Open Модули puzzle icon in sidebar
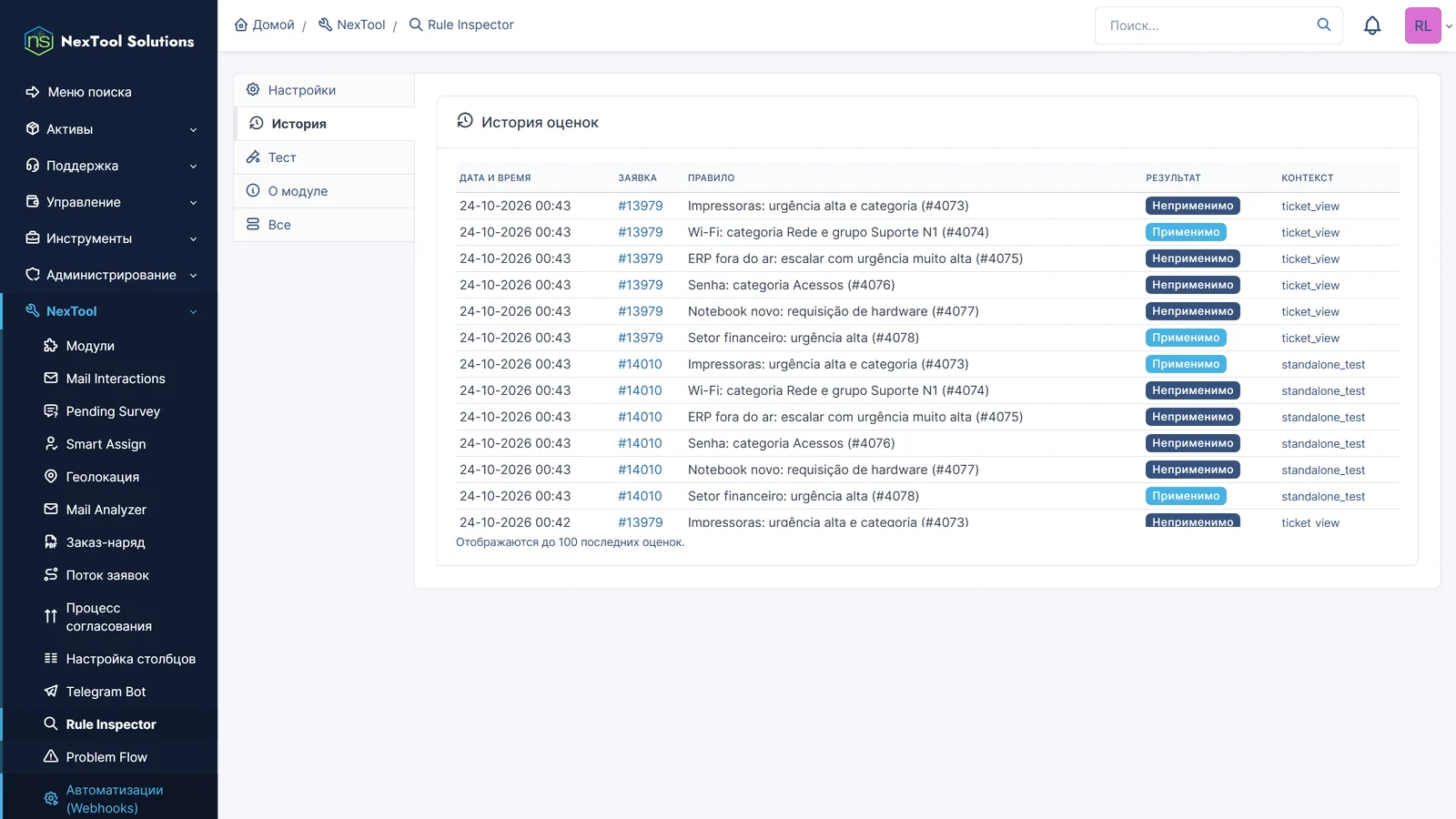Image resolution: width=1456 pixels, height=819 pixels. tap(51, 346)
